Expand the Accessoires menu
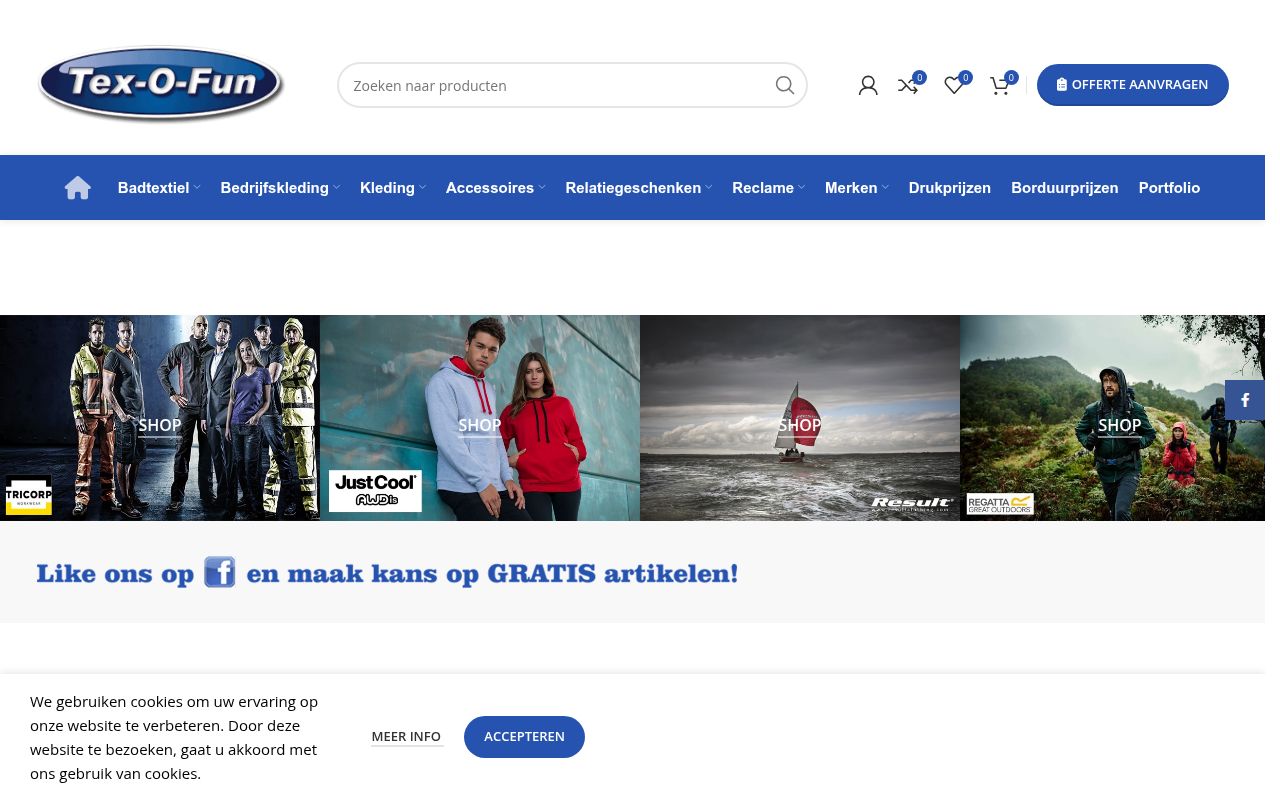The height and width of the screenshot is (800, 1280). (x=495, y=188)
